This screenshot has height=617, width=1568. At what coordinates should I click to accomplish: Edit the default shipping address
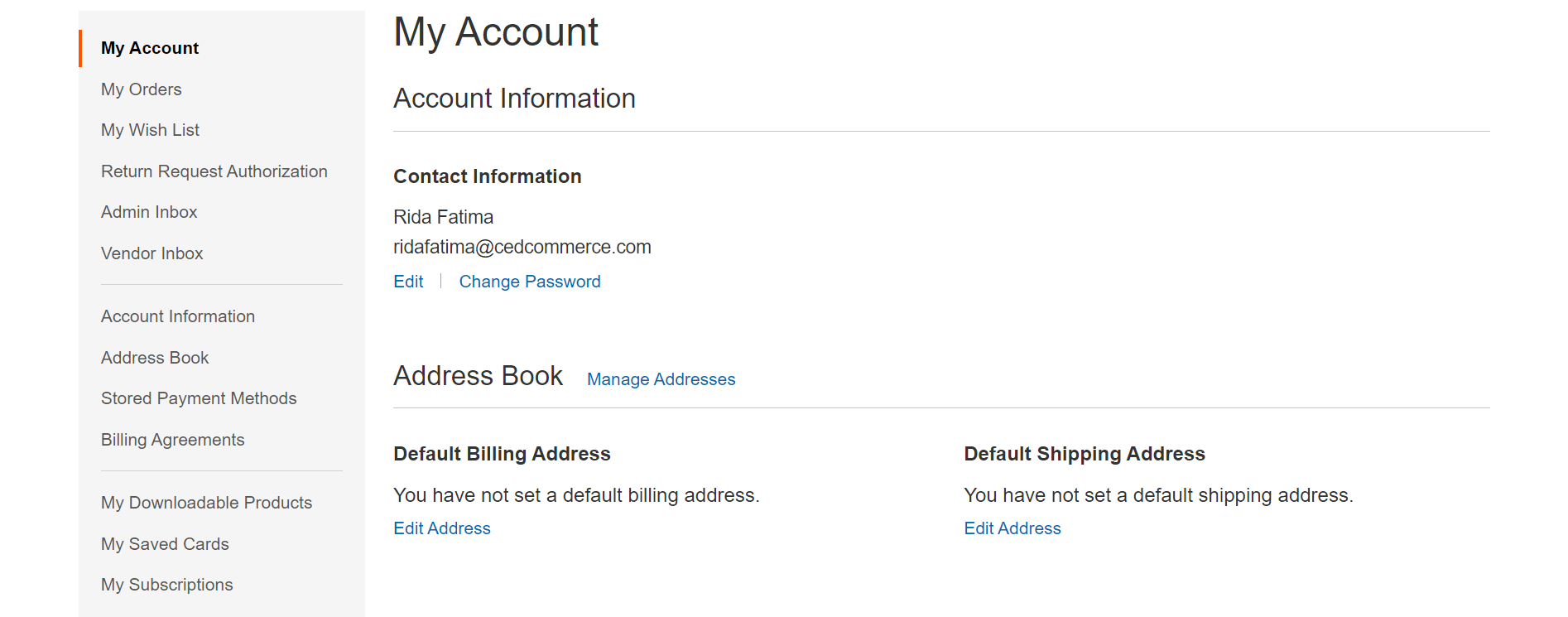click(1012, 528)
